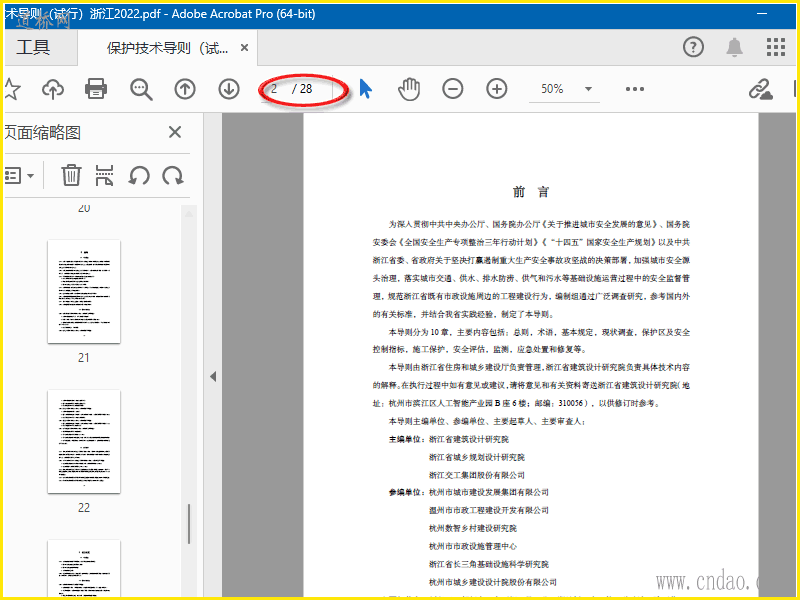Open the find text magnifier

coord(141,89)
